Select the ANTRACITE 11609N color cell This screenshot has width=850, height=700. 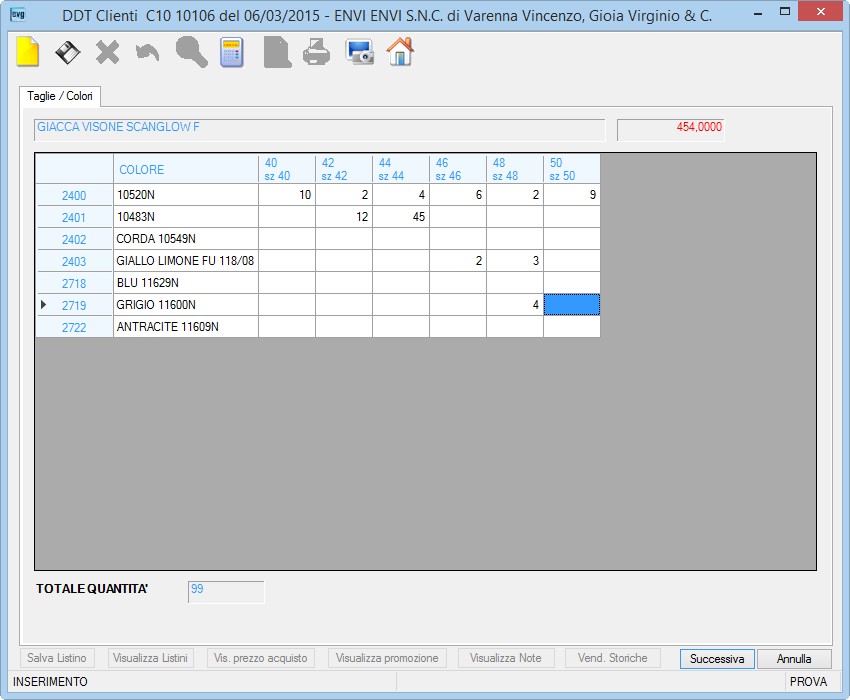click(x=186, y=327)
